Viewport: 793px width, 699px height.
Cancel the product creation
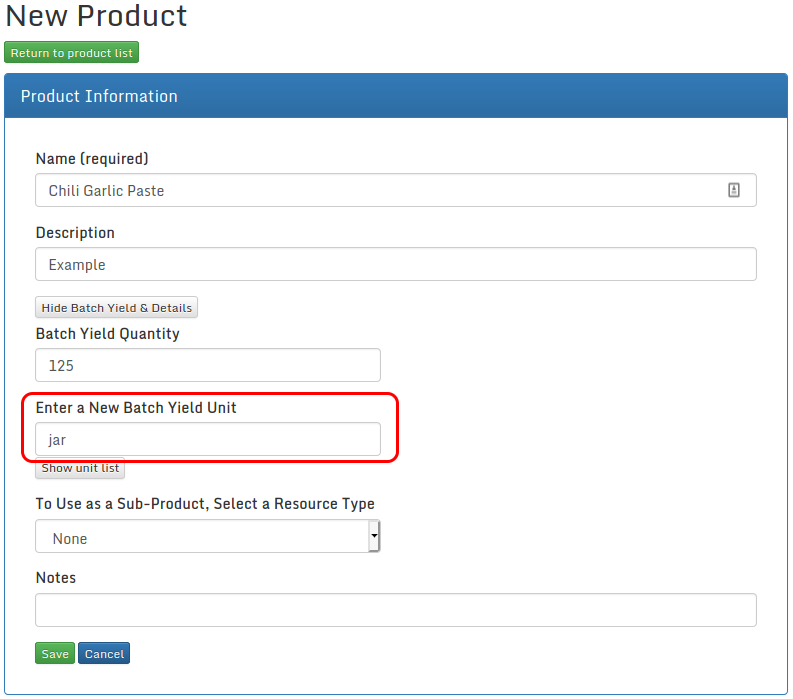(104, 654)
